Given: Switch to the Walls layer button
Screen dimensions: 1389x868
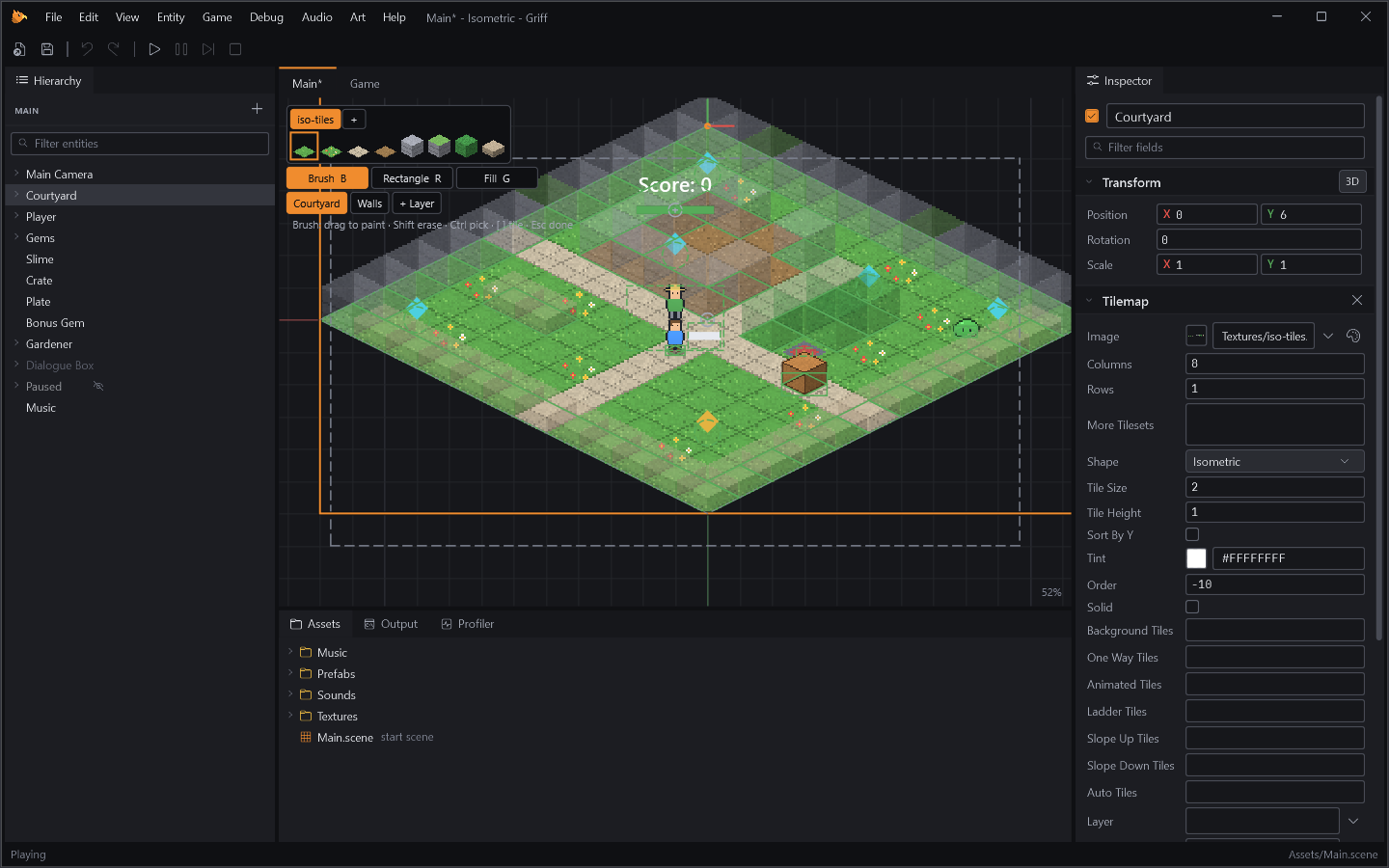Looking at the screenshot, I should 369,203.
